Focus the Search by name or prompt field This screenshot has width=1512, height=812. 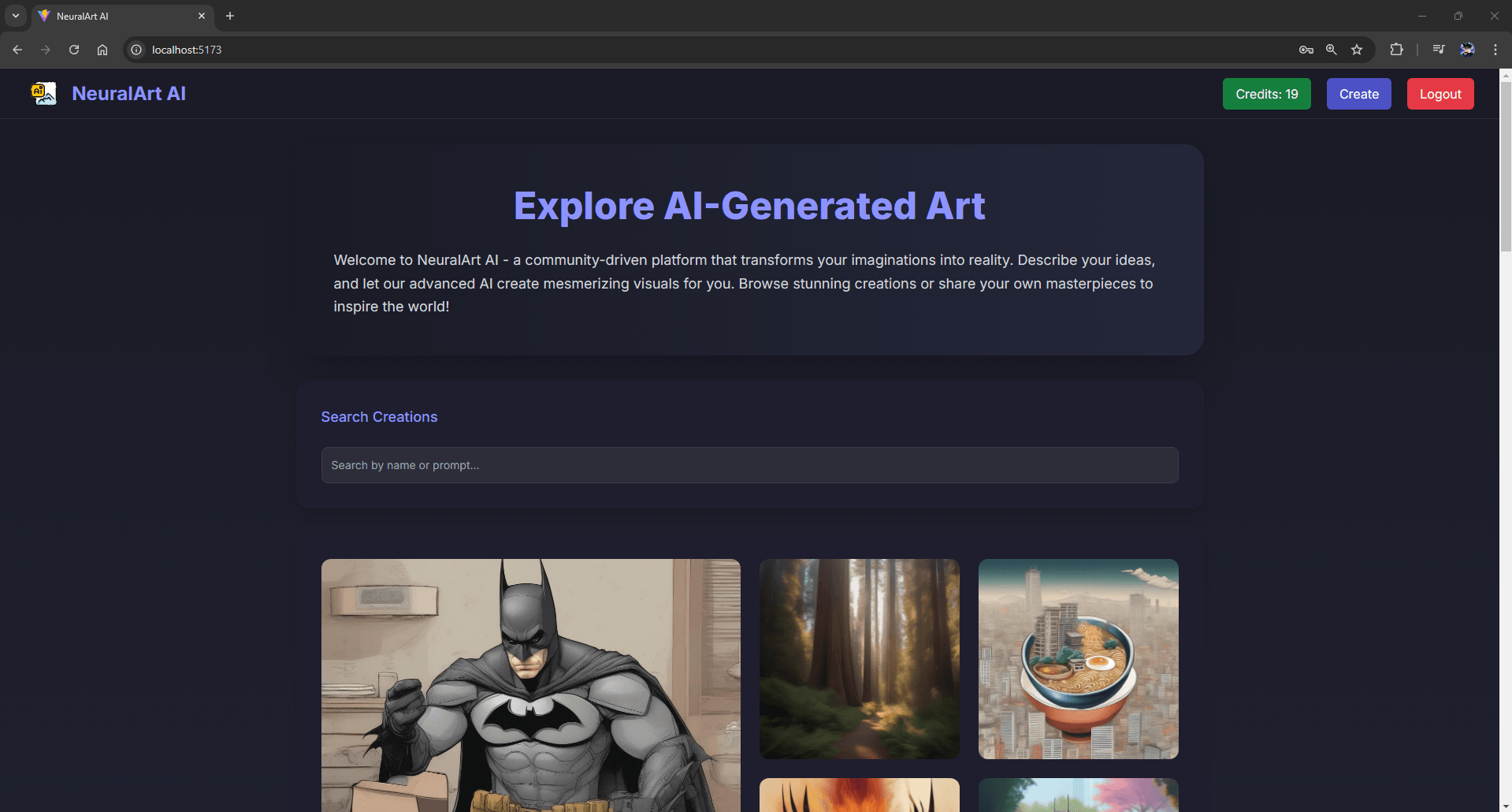[750, 465]
